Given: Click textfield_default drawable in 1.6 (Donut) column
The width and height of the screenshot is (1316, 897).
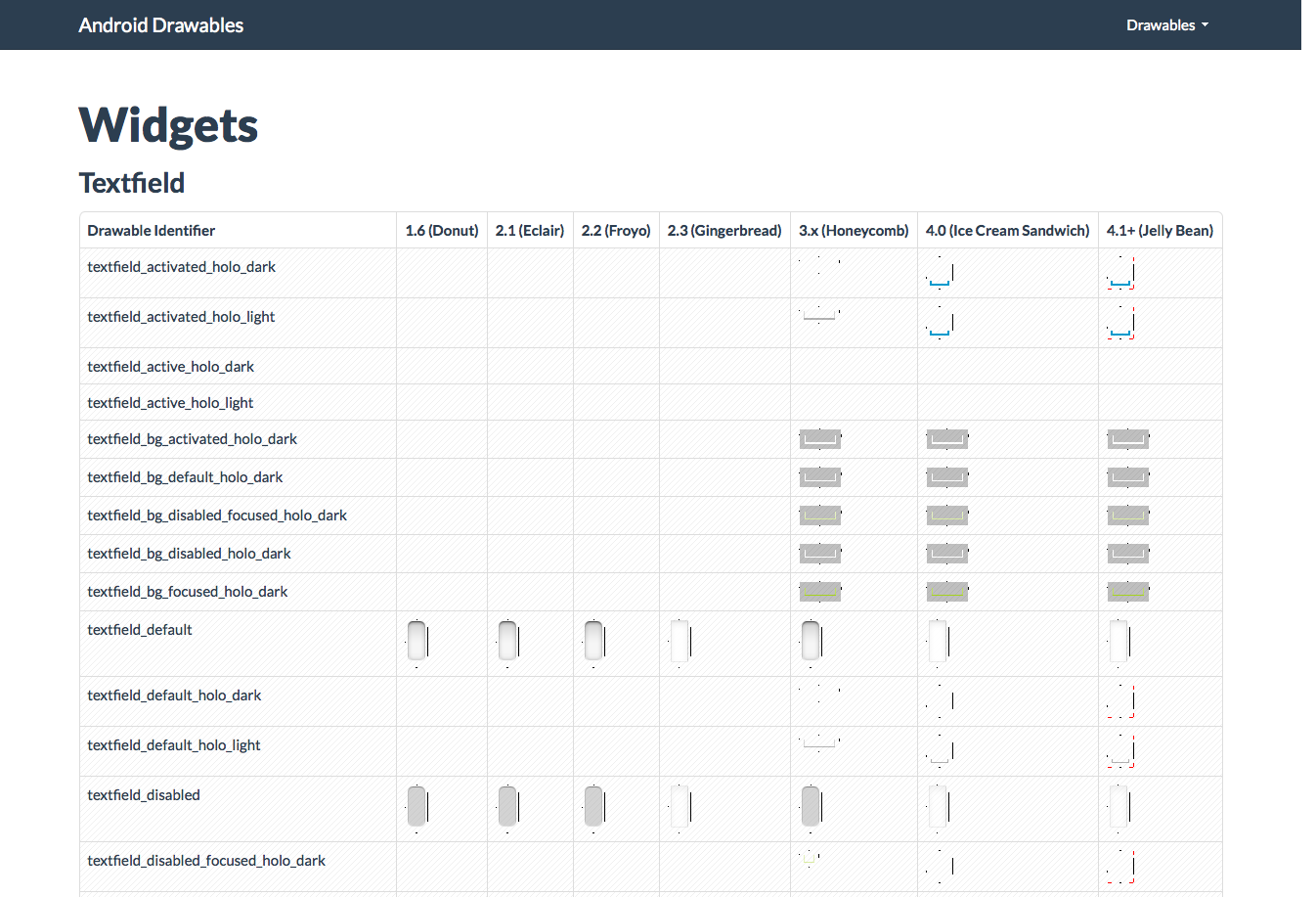Looking at the screenshot, I should (x=417, y=643).
